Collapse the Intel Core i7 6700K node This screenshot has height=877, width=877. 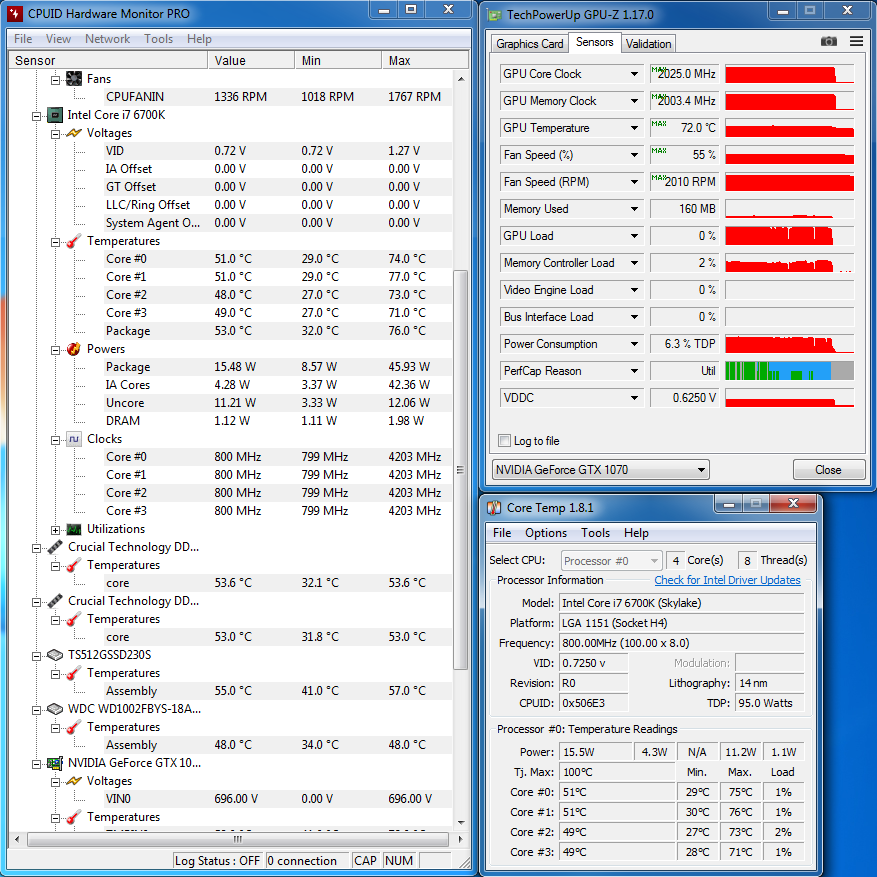point(36,116)
